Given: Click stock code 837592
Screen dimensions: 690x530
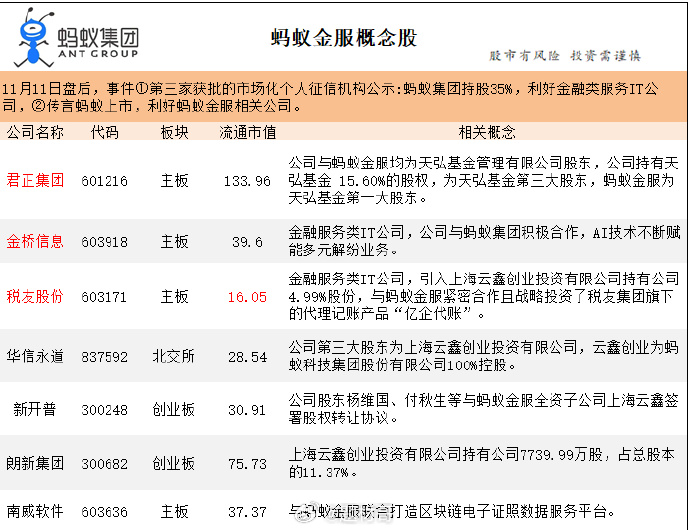Looking at the screenshot, I should click(x=105, y=357).
